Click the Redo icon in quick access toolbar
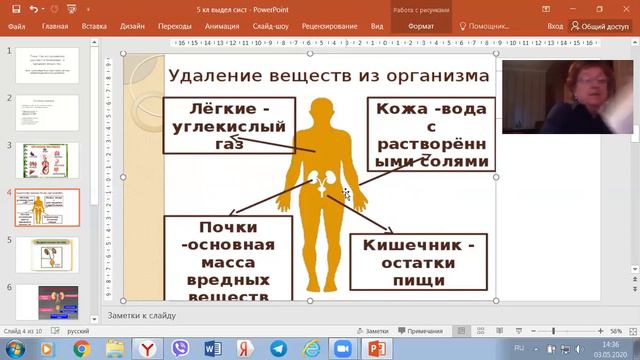Viewport: 640px width, 360px height. pos(54,9)
